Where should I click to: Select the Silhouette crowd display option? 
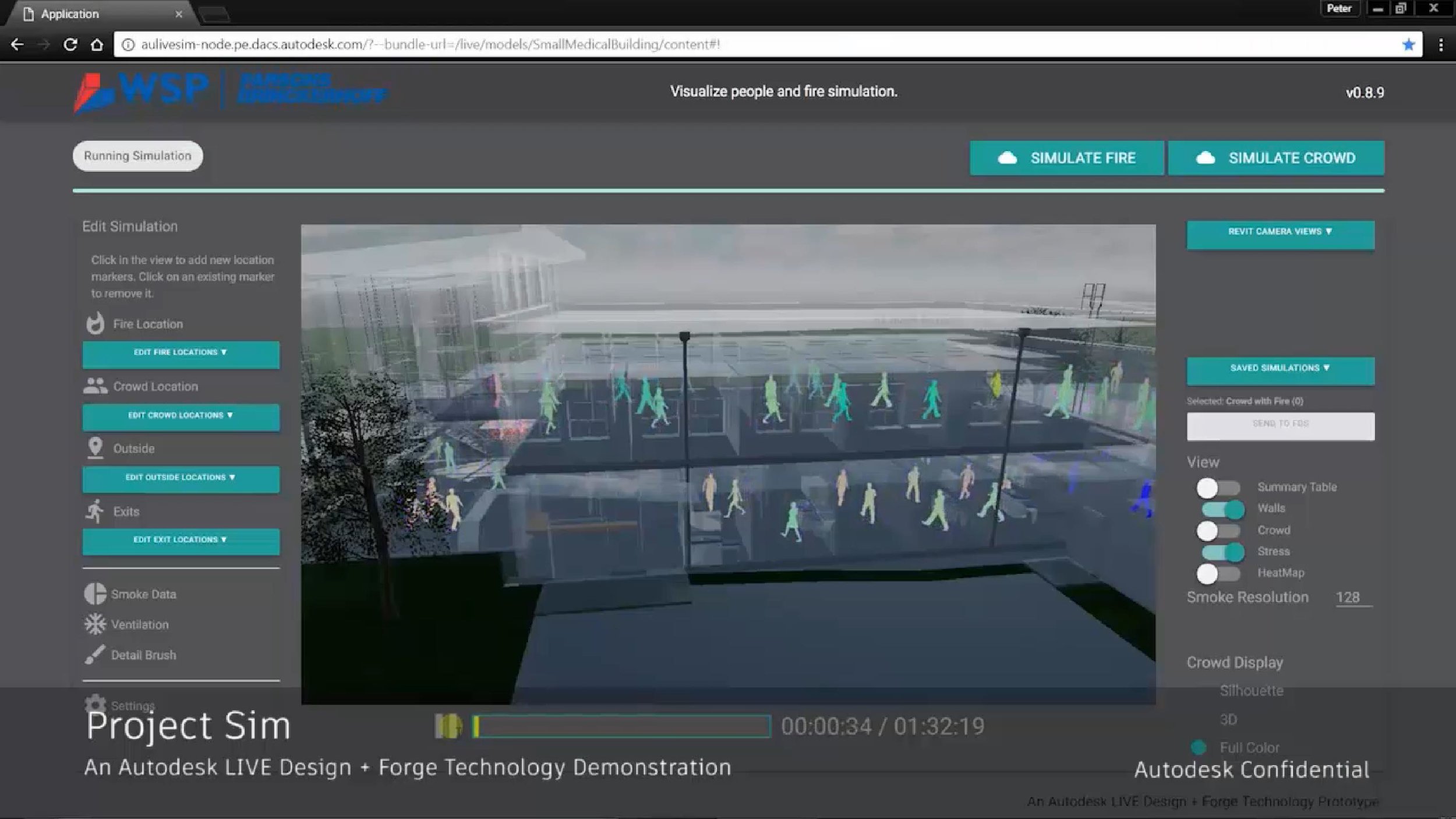click(x=1251, y=690)
